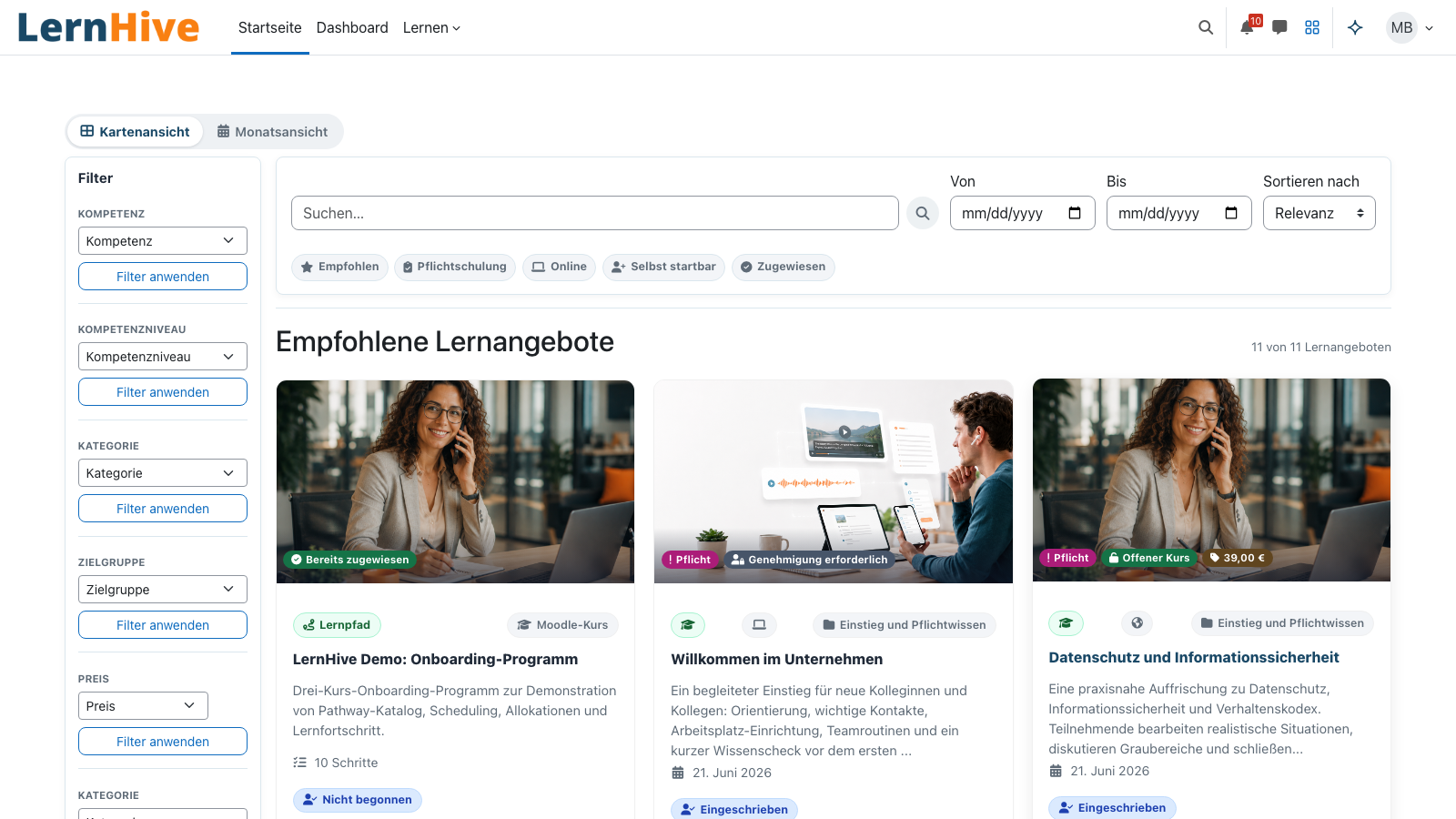The image size is (1456, 819).
Task: Open the Kompetenz dropdown
Action: pyautogui.click(x=163, y=241)
